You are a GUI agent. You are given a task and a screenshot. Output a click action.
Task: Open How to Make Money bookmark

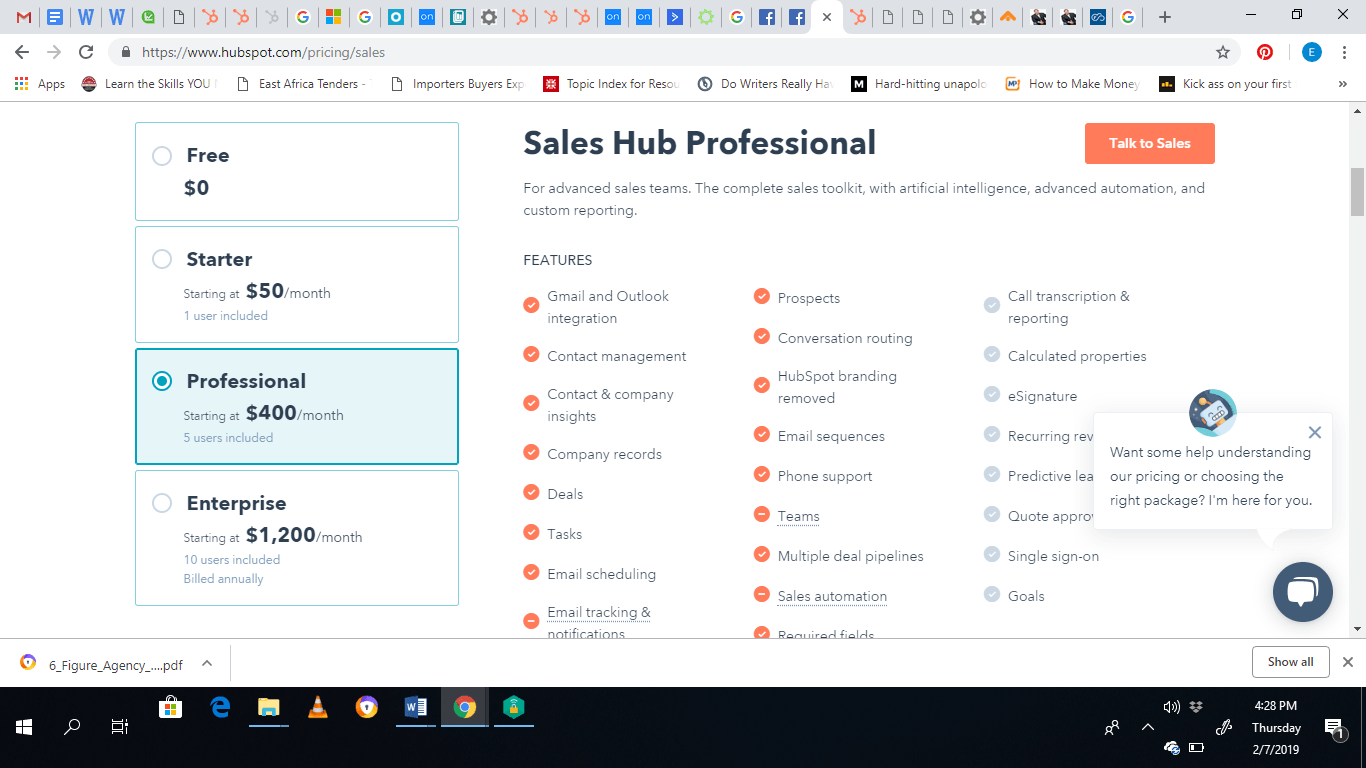1073,84
